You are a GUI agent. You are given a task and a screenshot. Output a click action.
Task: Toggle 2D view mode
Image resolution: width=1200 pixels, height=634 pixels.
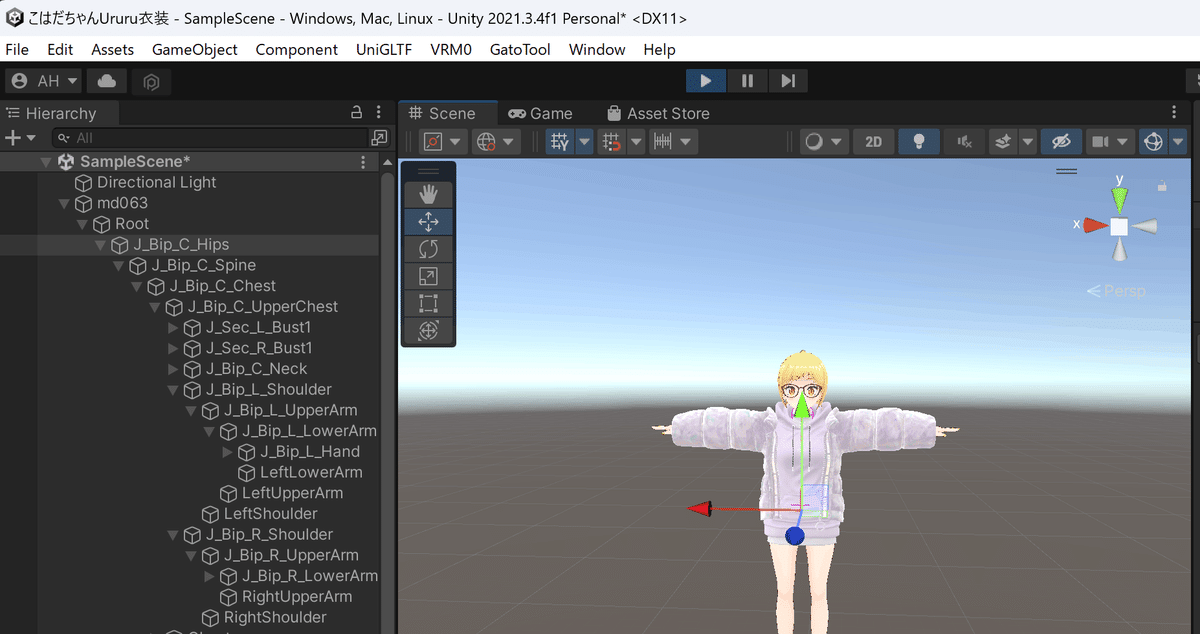tap(873, 142)
